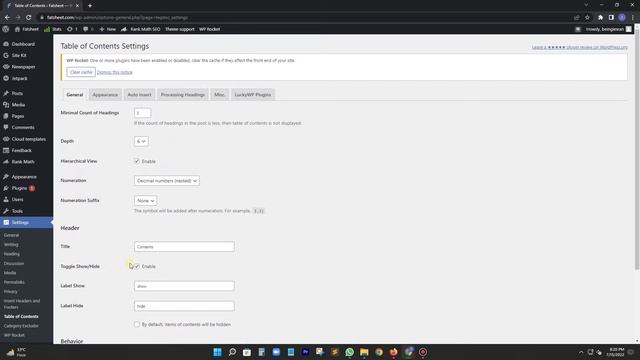The width and height of the screenshot is (640, 360).
Task: Dismiss this notice link
Action: (x=115, y=72)
